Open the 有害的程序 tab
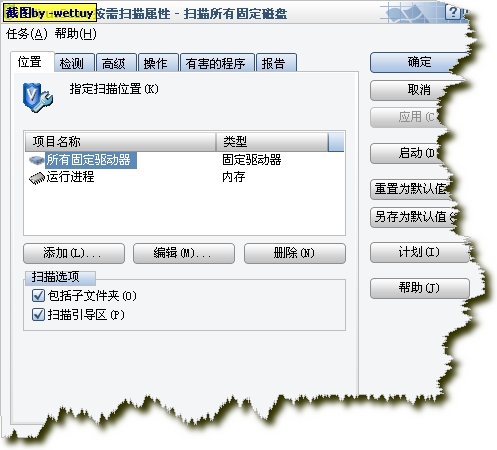497x450 pixels. coord(217,63)
